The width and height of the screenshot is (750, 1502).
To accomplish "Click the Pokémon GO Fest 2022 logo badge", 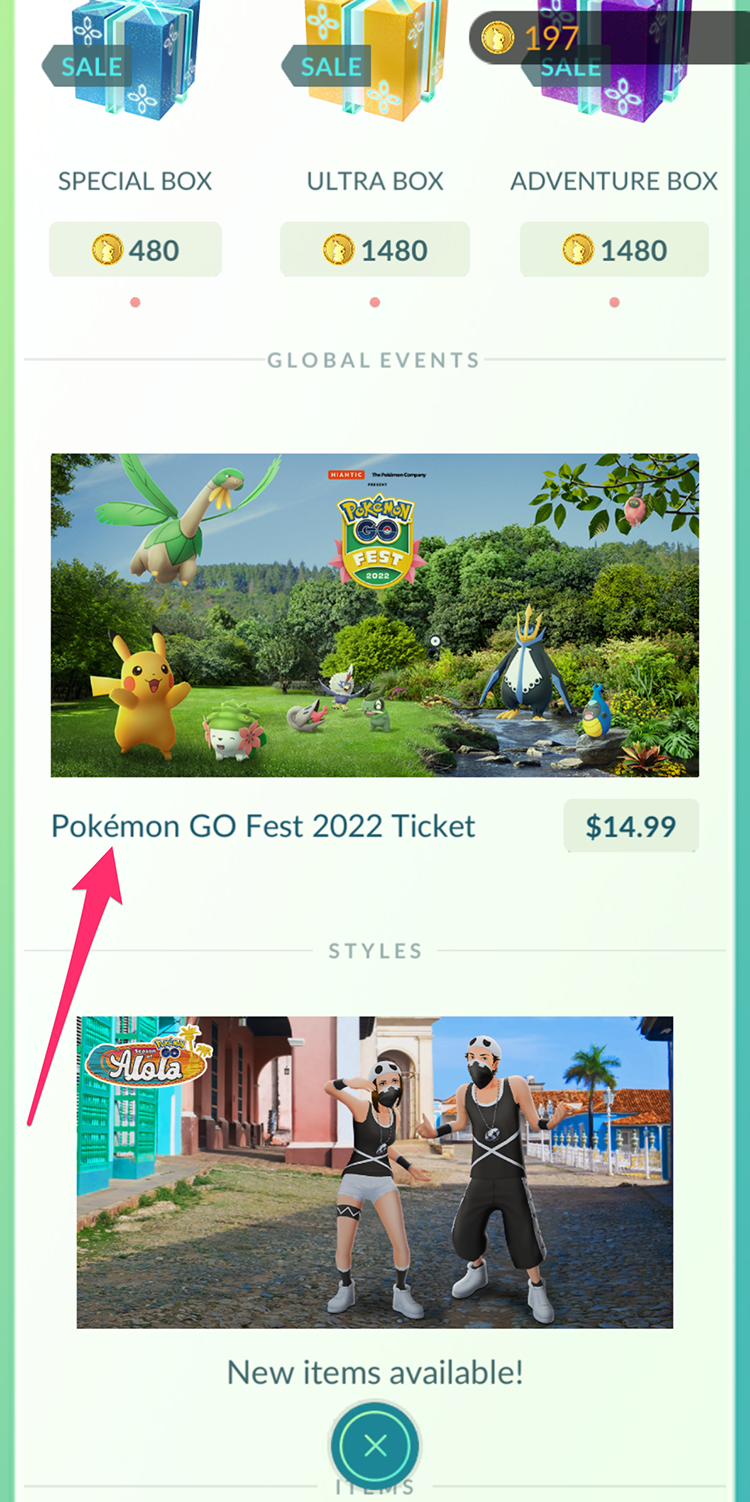I will tap(378, 540).
